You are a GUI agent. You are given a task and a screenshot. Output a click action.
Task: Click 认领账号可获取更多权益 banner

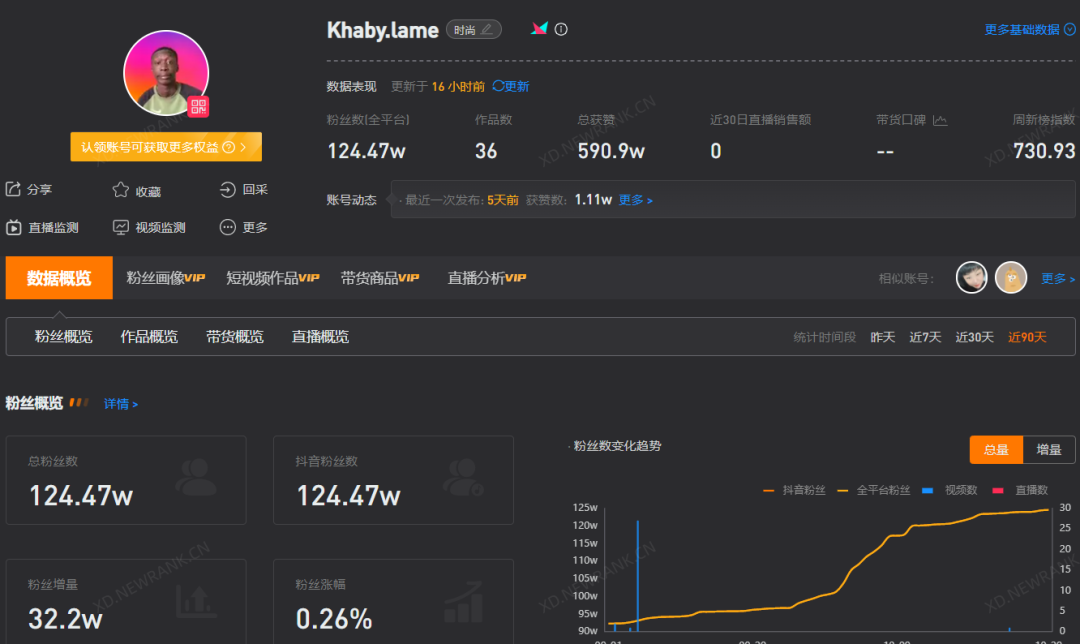[166, 147]
